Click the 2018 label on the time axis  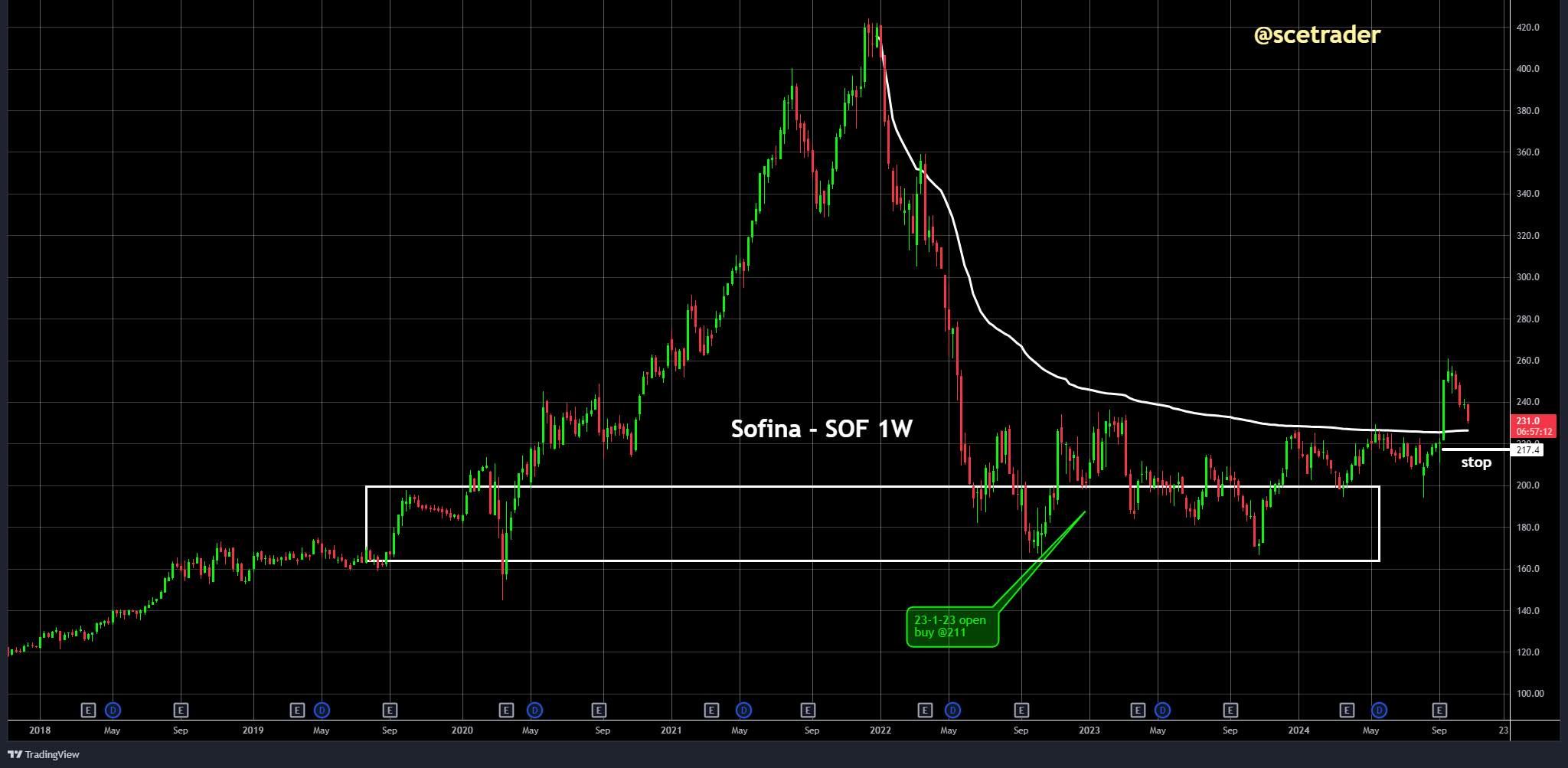click(x=40, y=730)
